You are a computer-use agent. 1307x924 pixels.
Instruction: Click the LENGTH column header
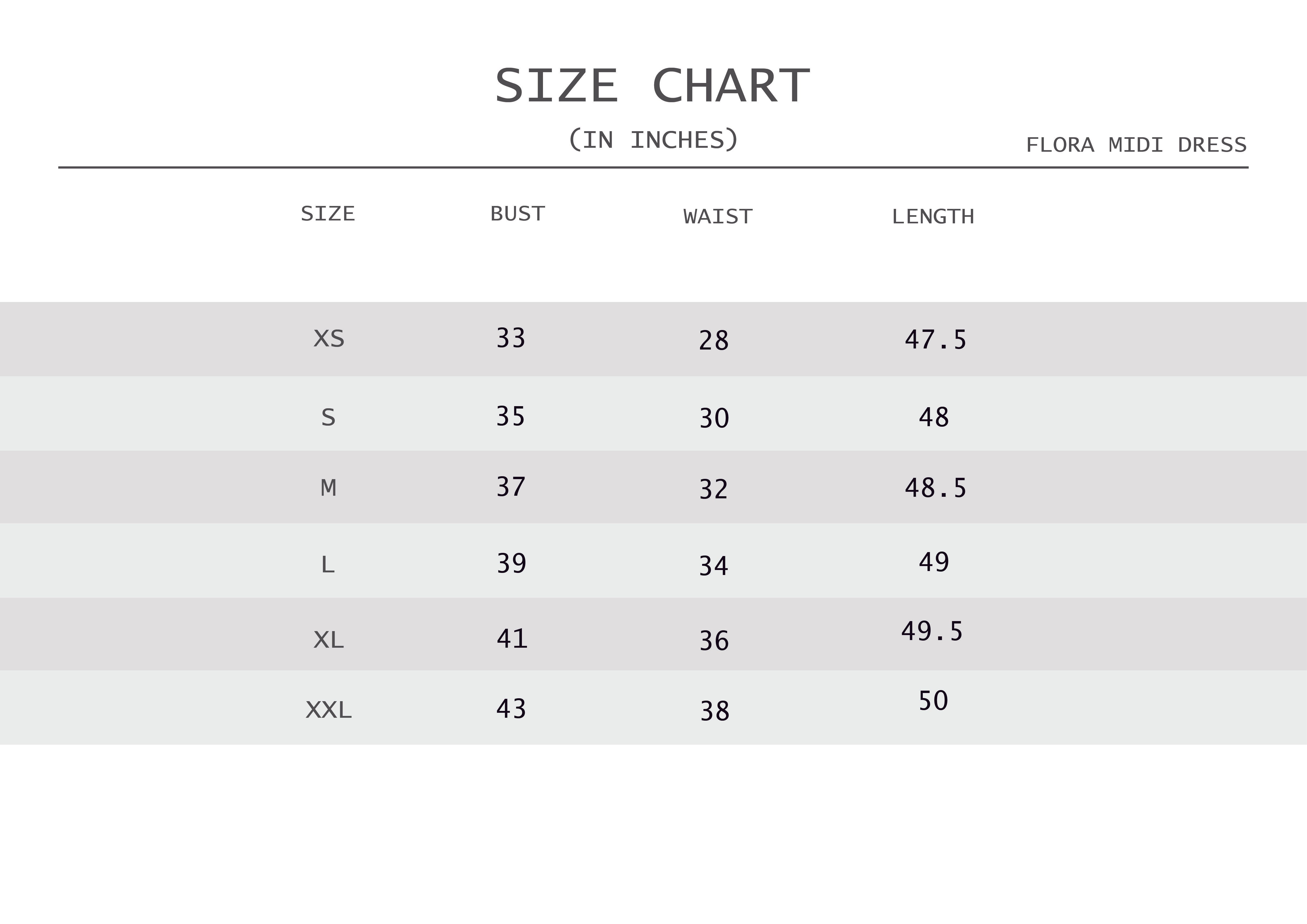[x=932, y=217]
